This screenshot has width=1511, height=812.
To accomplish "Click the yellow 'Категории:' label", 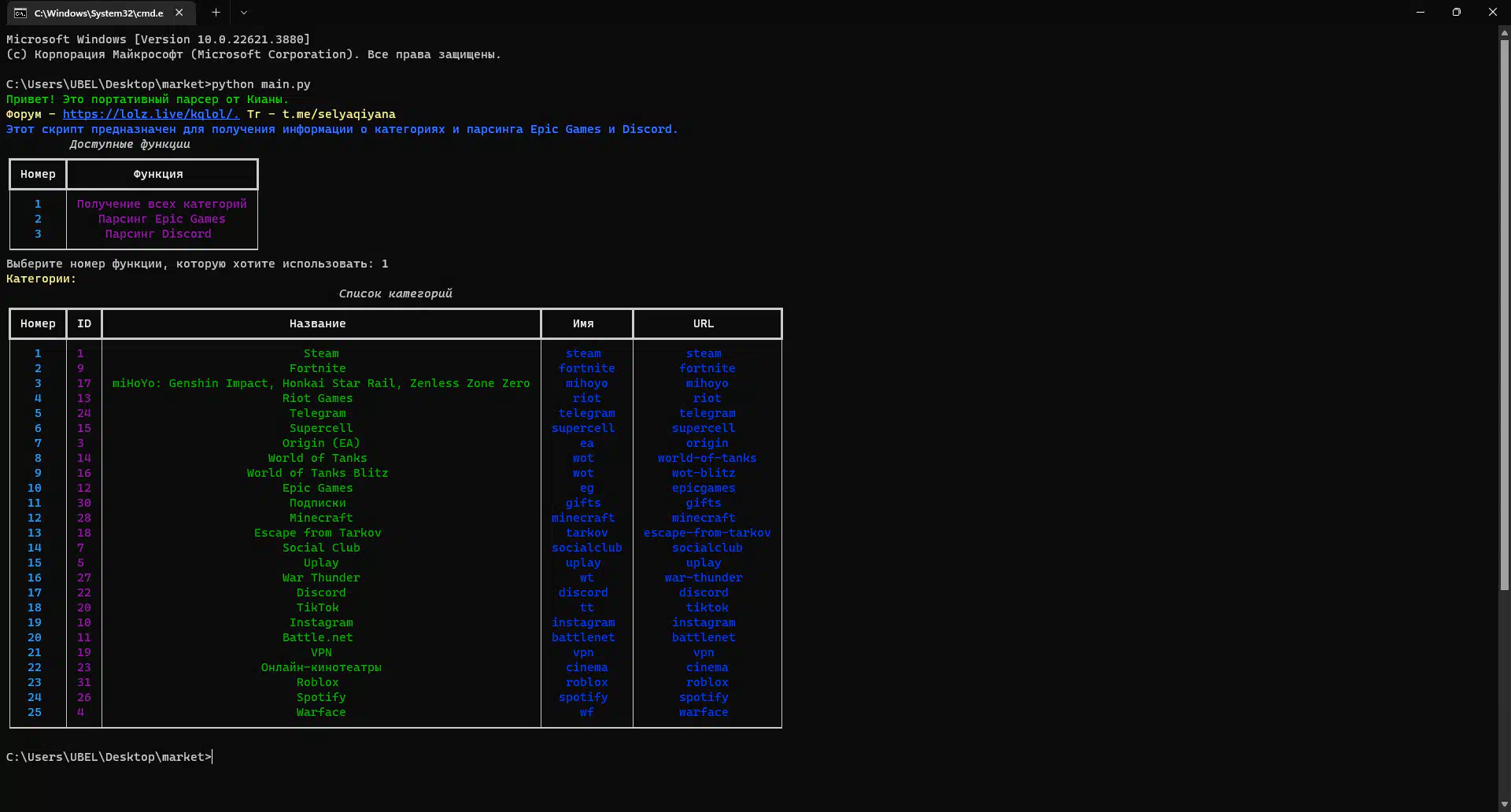I will pyautogui.click(x=41, y=279).
